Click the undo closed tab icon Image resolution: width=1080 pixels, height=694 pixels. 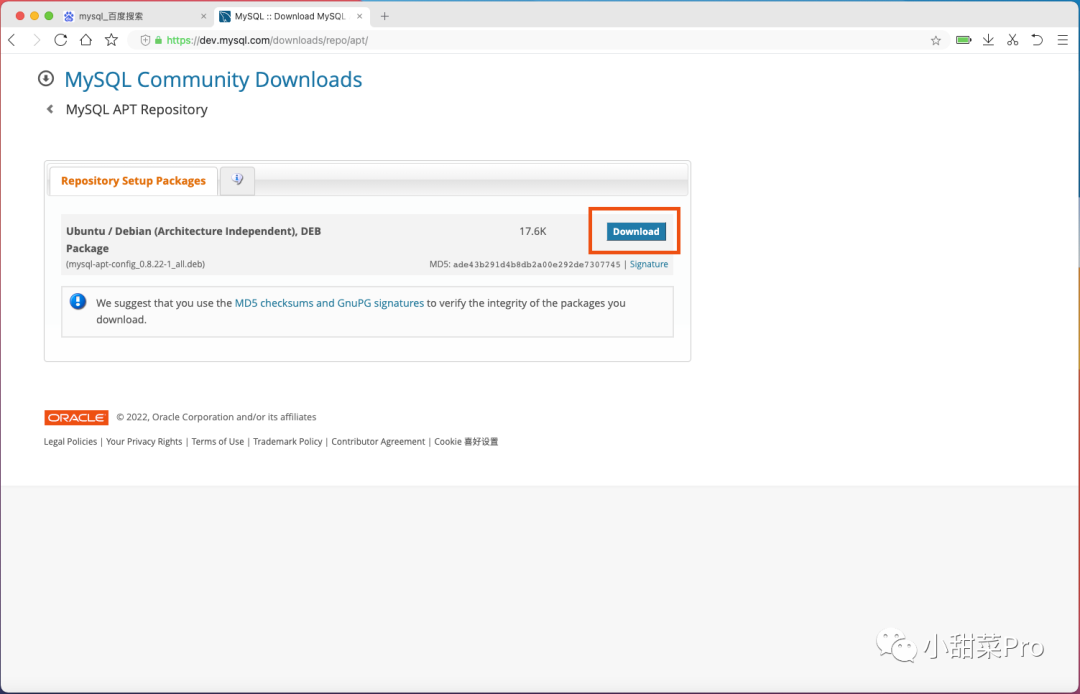[x=1037, y=40]
